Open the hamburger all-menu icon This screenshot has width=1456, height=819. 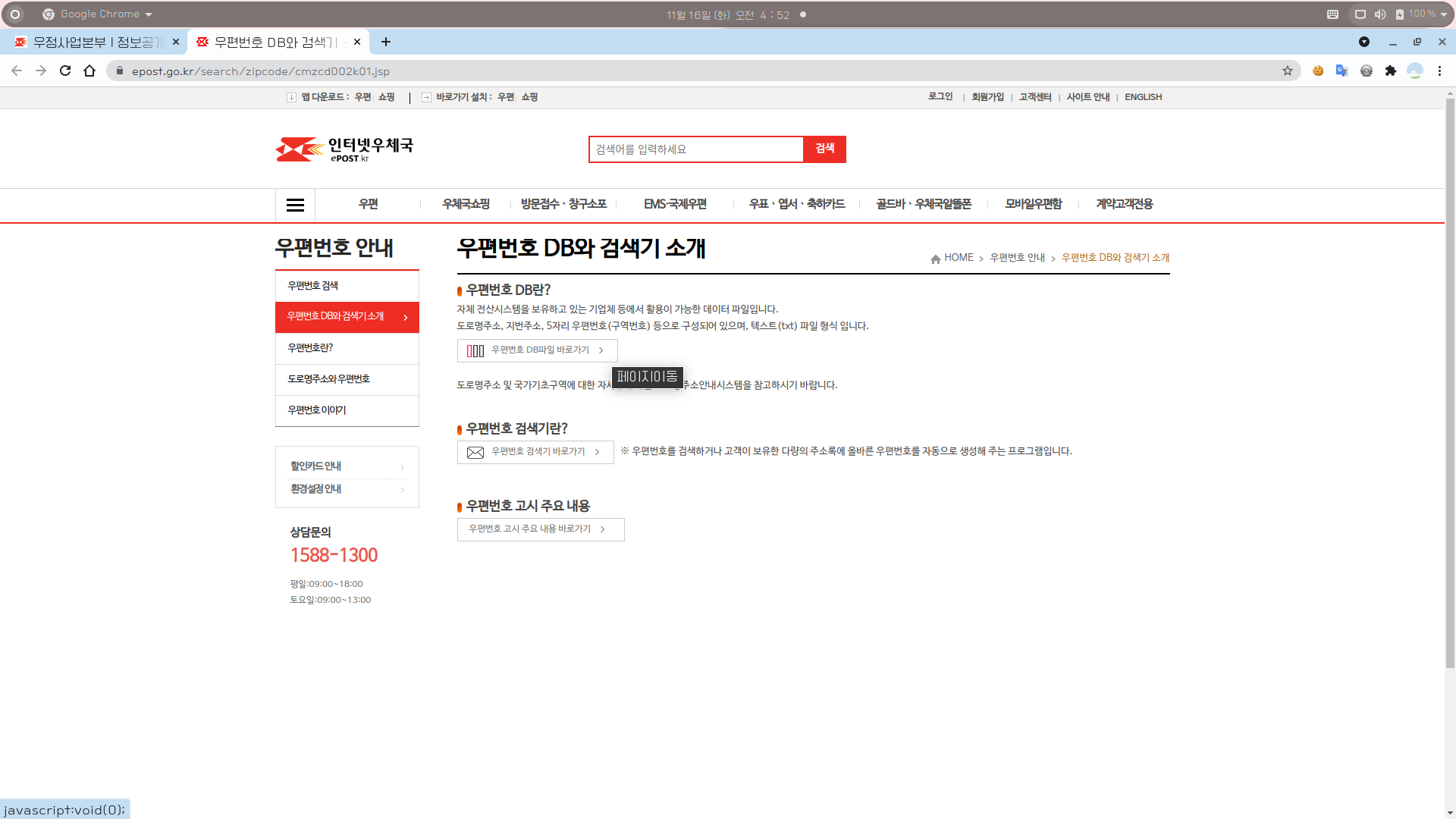click(x=295, y=205)
